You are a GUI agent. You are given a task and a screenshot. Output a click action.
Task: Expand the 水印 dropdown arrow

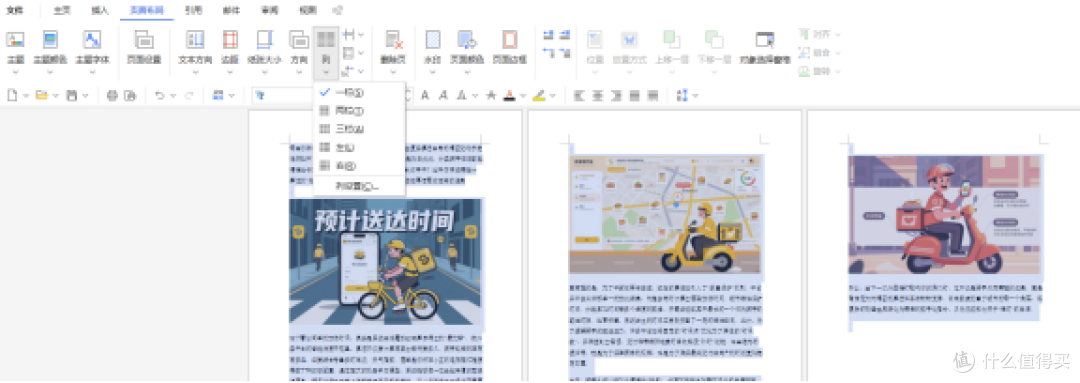(433, 72)
